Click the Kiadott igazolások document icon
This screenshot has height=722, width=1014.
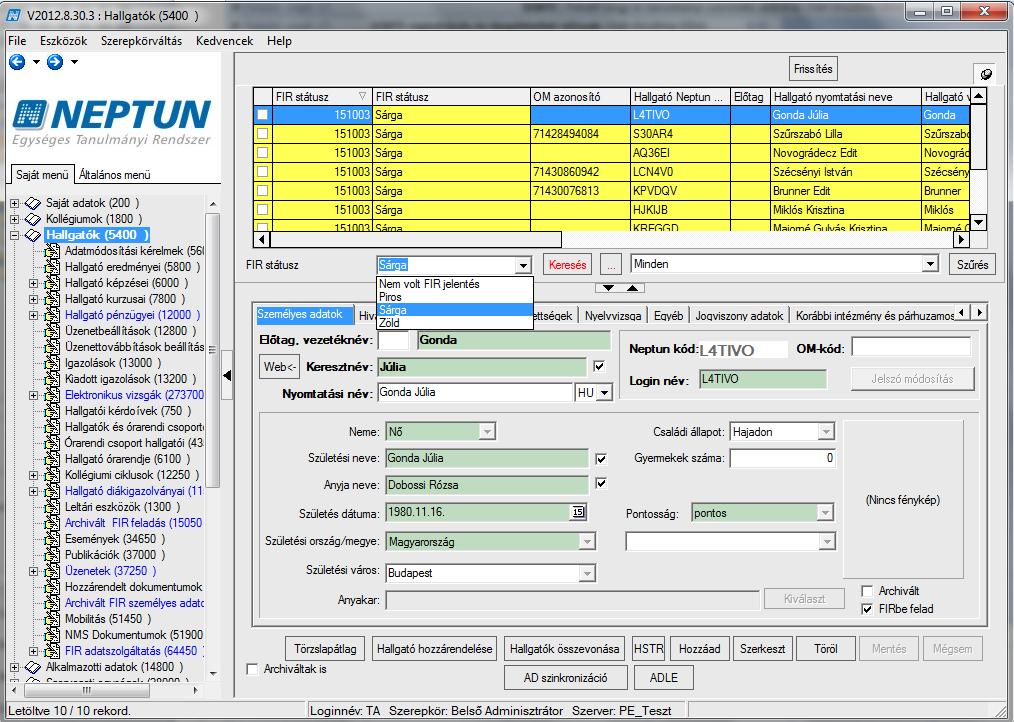point(52,379)
